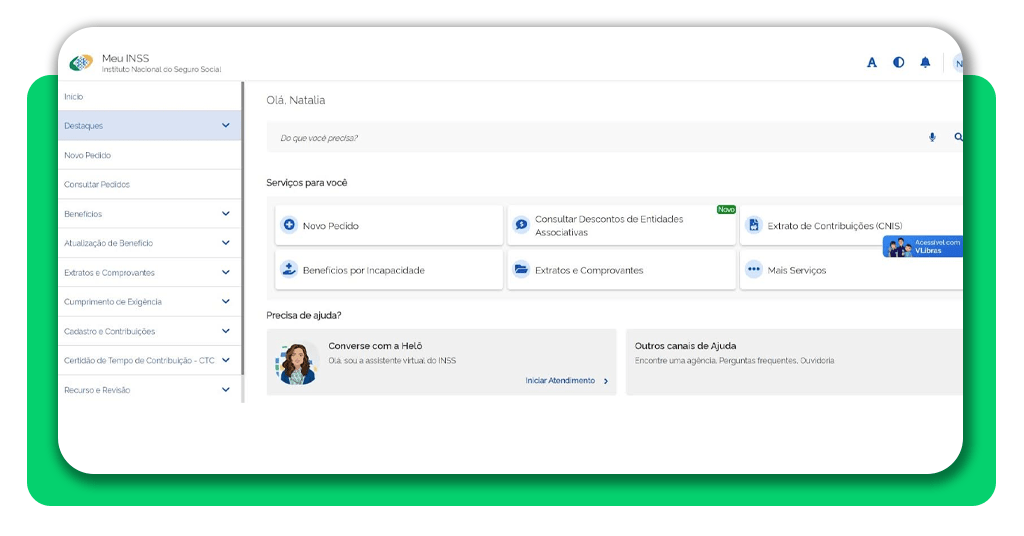
Task: Expand Cadastro e Contribuições sidebar section
Action: 226,331
